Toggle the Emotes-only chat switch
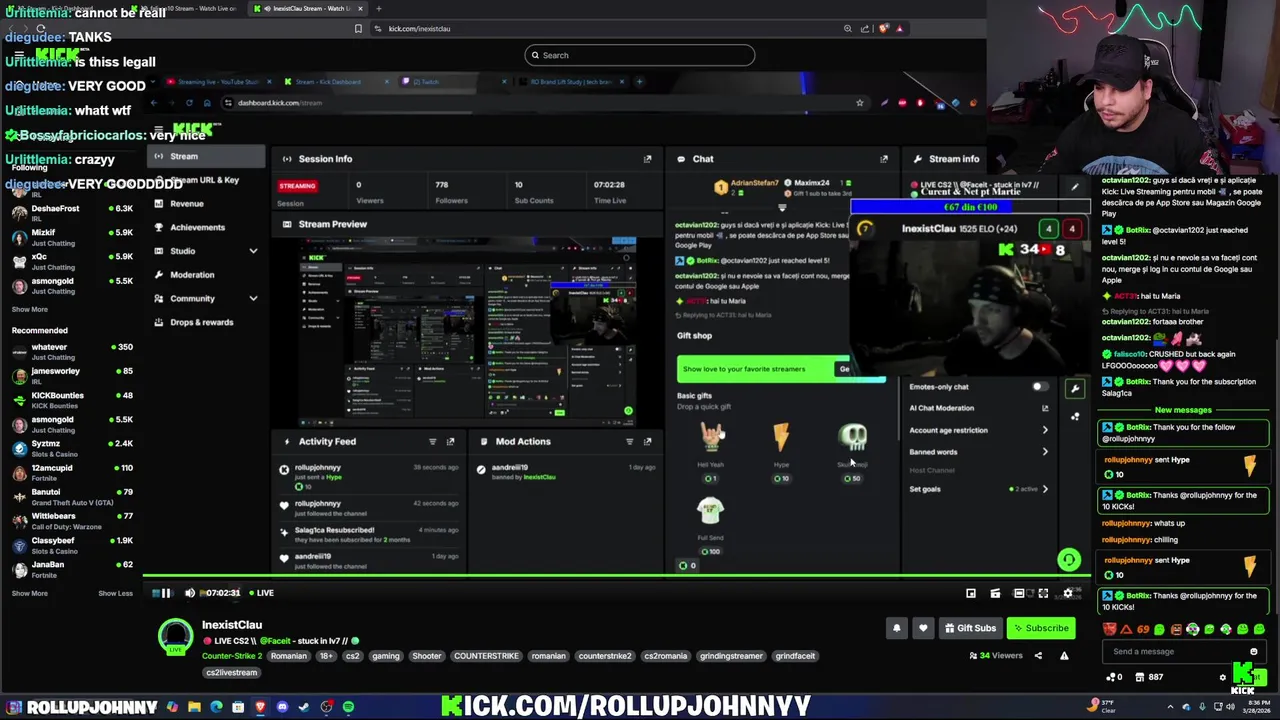 [1041, 387]
